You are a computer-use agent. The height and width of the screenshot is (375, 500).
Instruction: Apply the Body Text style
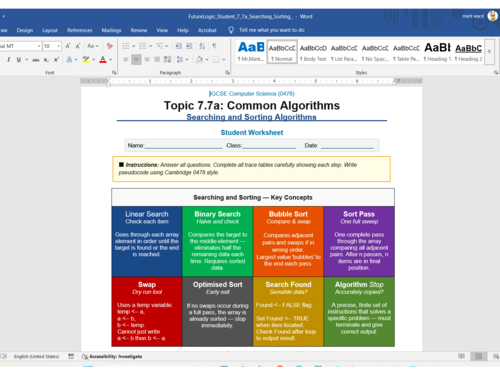(x=313, y=52)
